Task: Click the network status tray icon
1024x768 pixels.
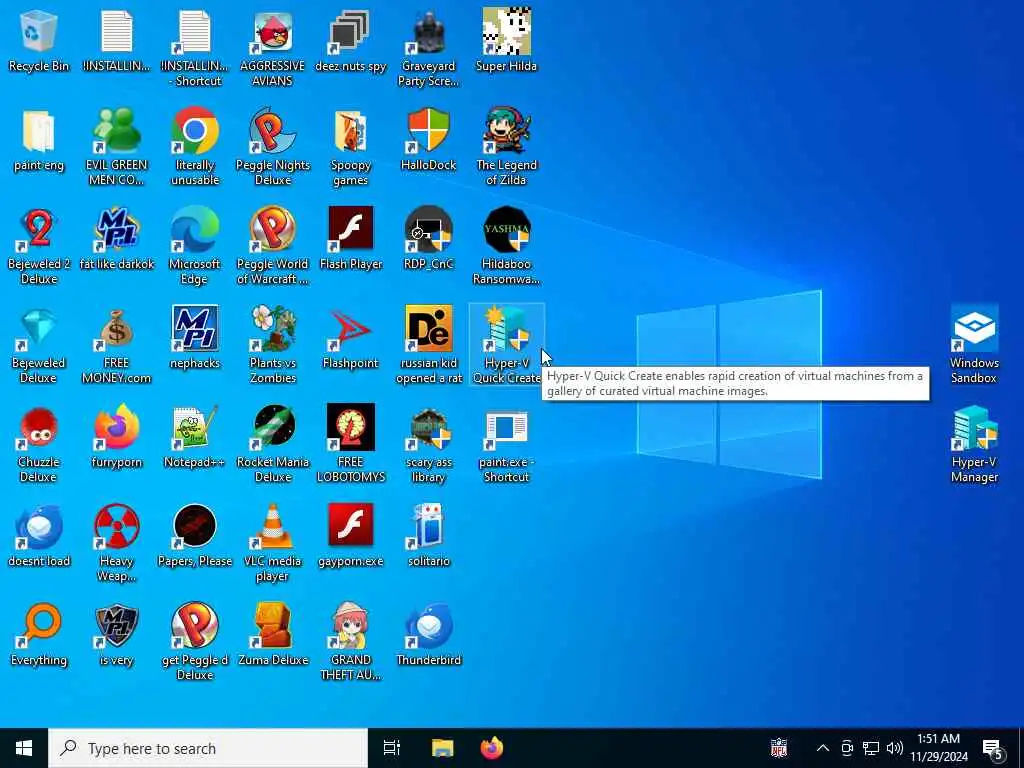Action: (871, 748)
